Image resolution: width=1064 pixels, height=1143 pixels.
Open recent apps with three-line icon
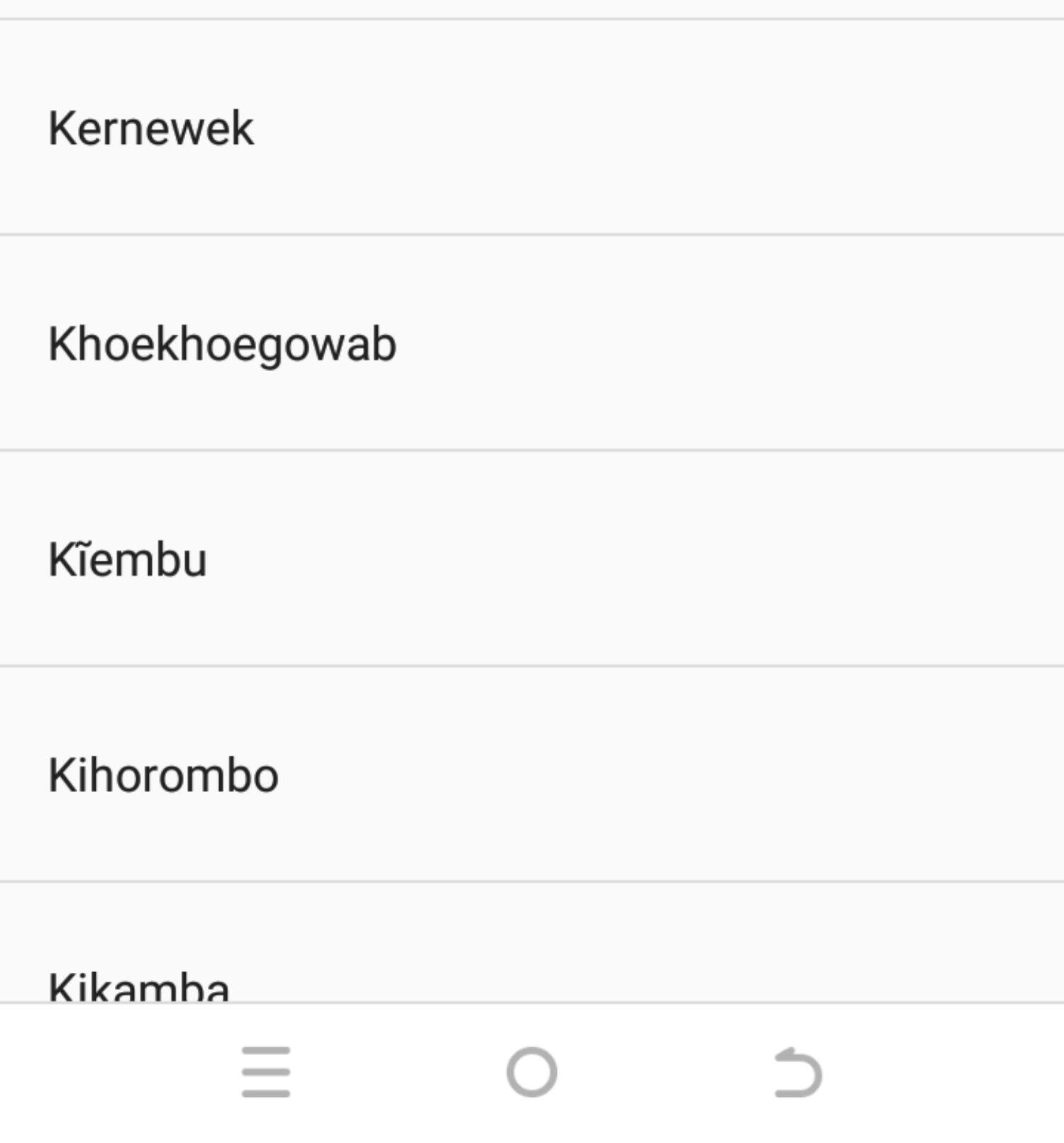click(266, 1071)
